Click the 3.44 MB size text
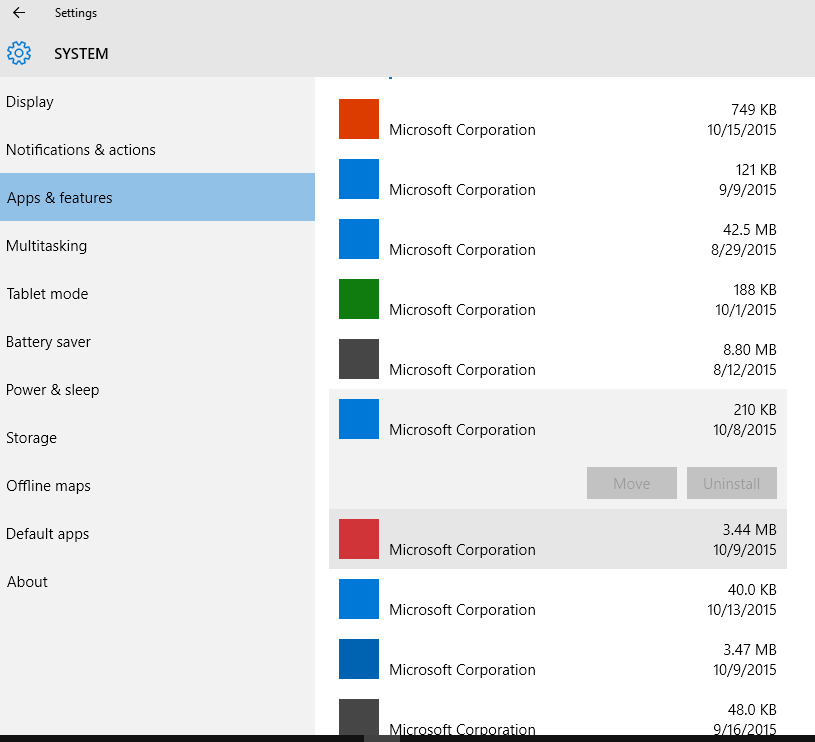The height and width of the screenshot is (742, 815). tap(750, 529)
